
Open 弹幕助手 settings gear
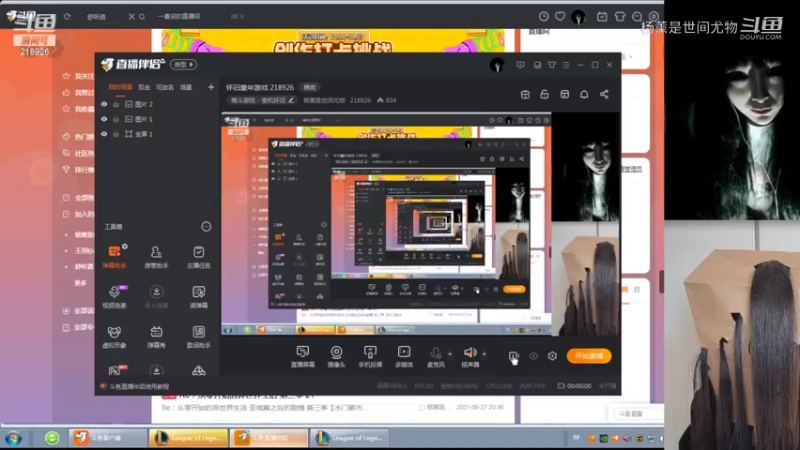(125, 246)
